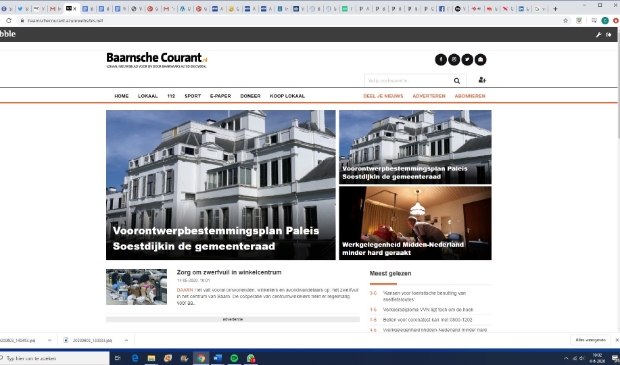Open the KOOP LOKAAL menu item
This screenshot has height=365, width=620.
click(x=287, y=96)
